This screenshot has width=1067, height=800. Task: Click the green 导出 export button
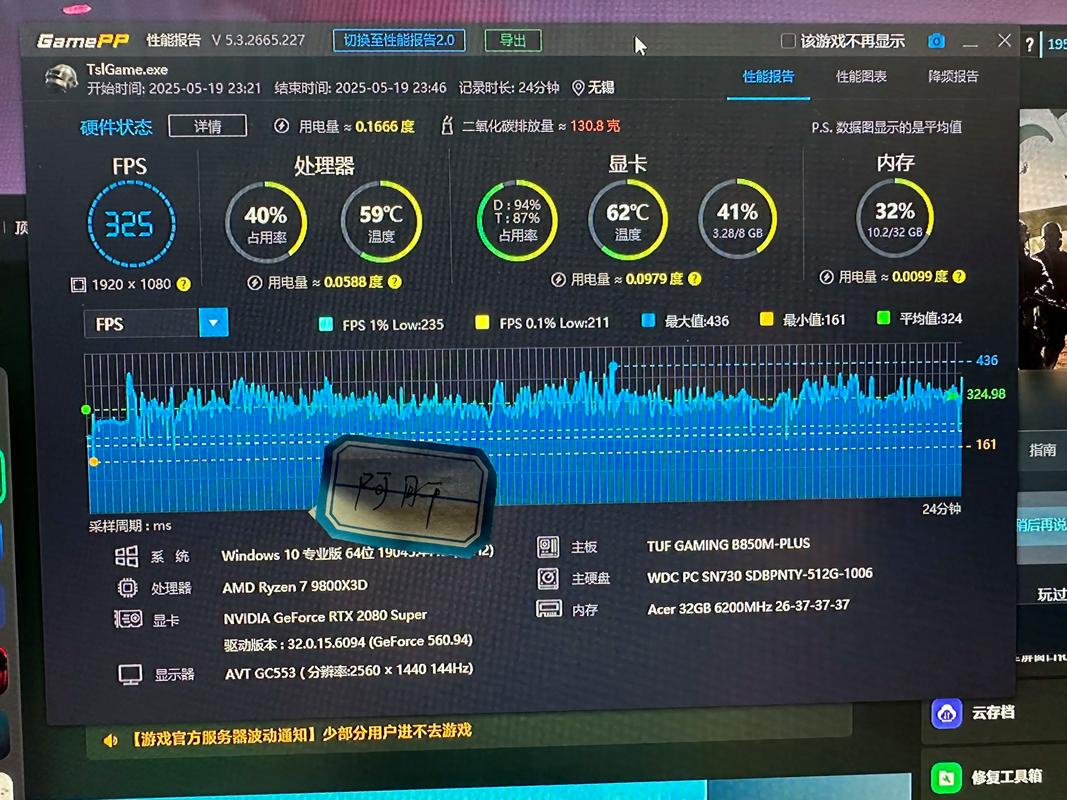pos(513,40)
